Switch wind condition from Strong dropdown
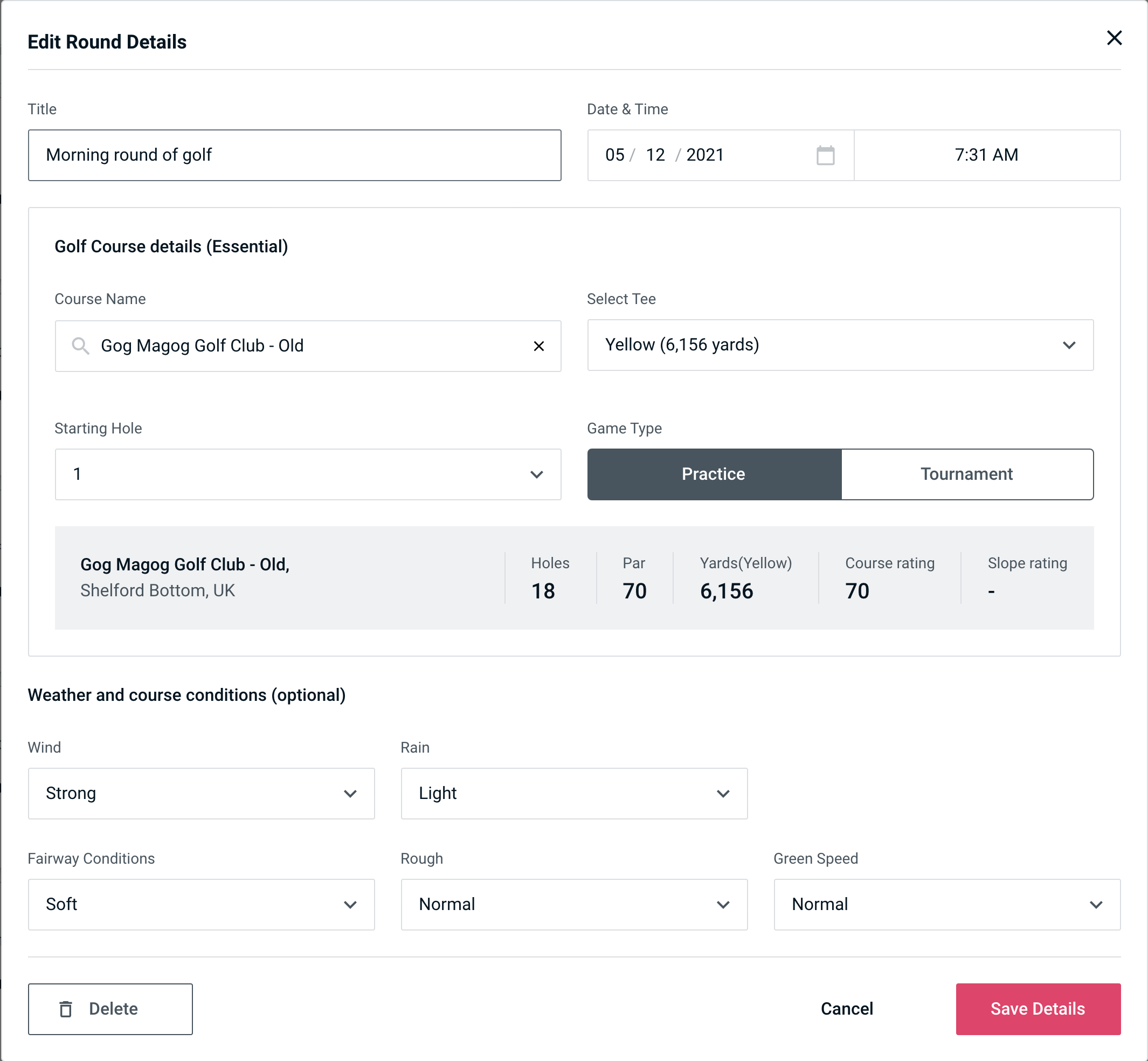Image resolution: width=1148 pixels, height=1061 pixels. pyautogui.click(x=201, y=793)
